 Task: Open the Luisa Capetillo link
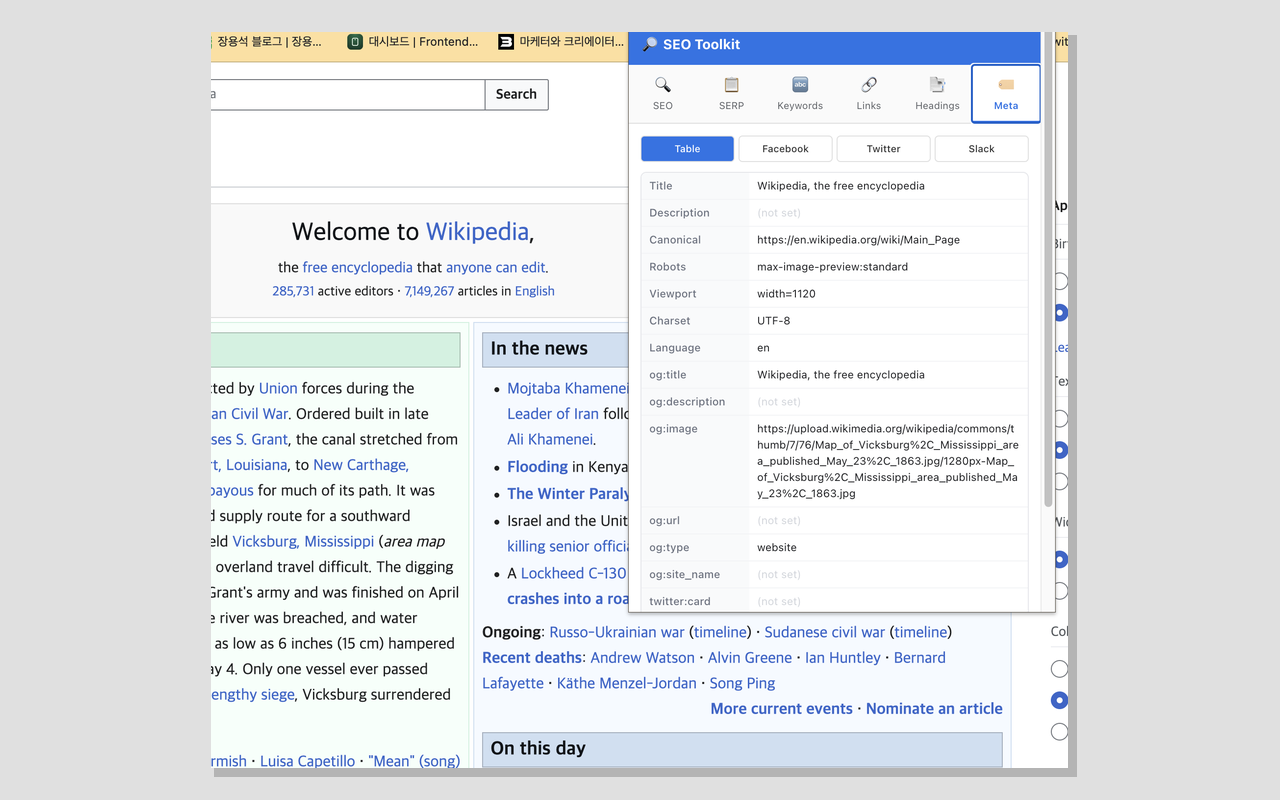[x=307, y=761]
